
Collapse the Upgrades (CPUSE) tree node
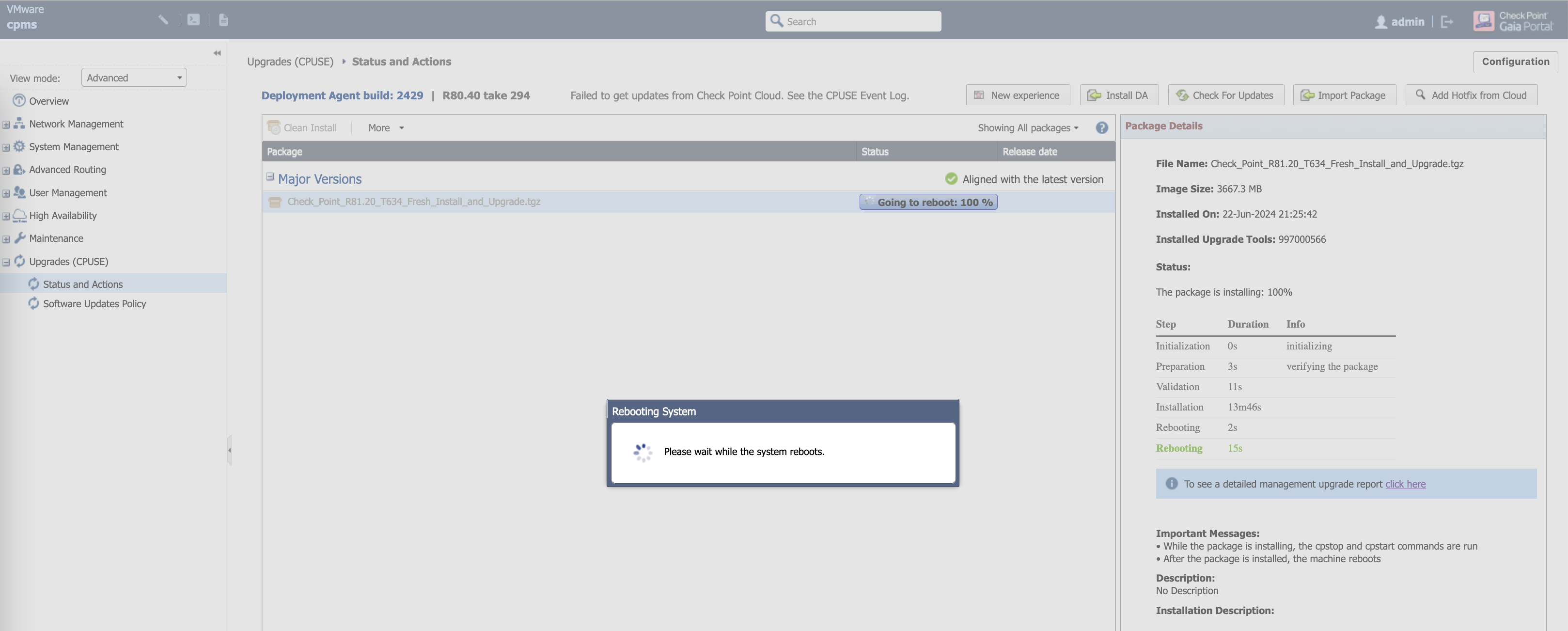pyautogui.click(x=6, y=262)
